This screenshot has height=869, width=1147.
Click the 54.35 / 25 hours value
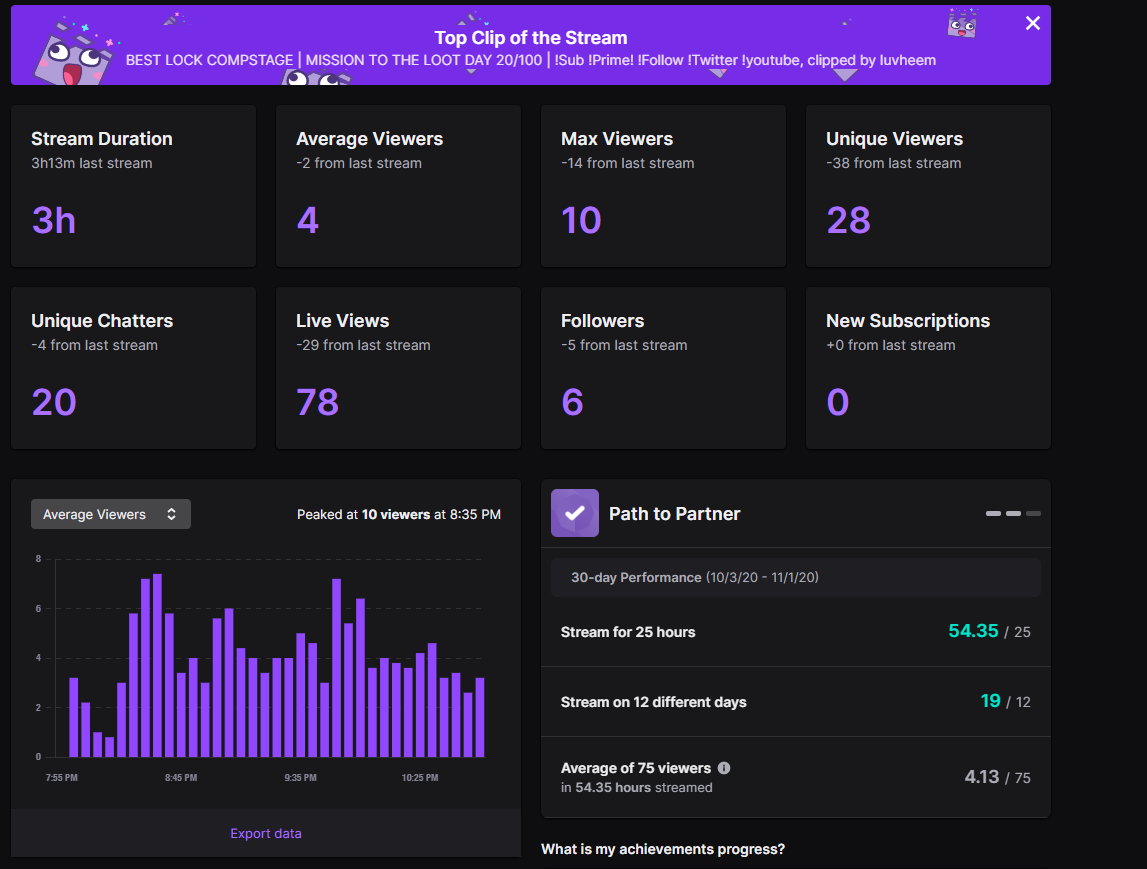(x=989, y=631)
